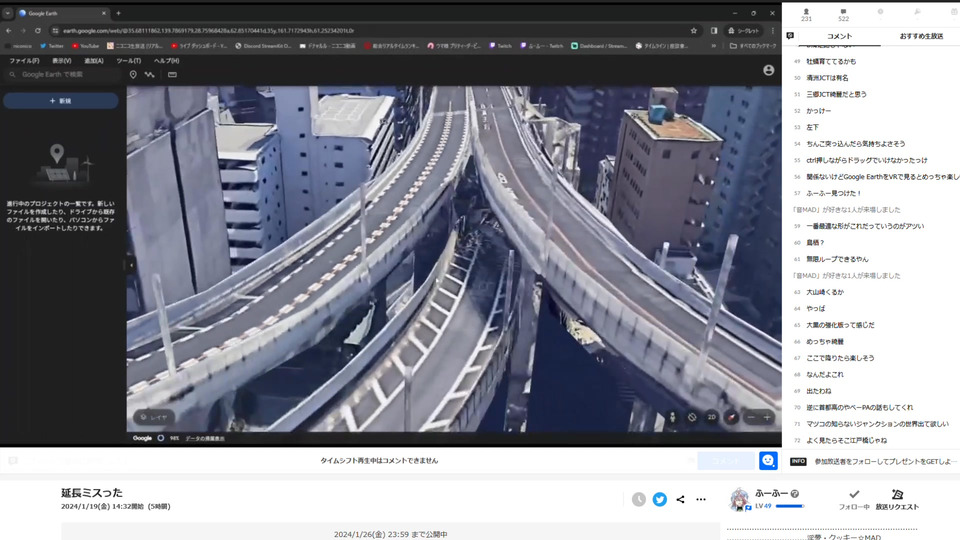Viewport: 960px width, 540px height.
Task: Share the broadcast on Twitter
Action: coord(660,499)
